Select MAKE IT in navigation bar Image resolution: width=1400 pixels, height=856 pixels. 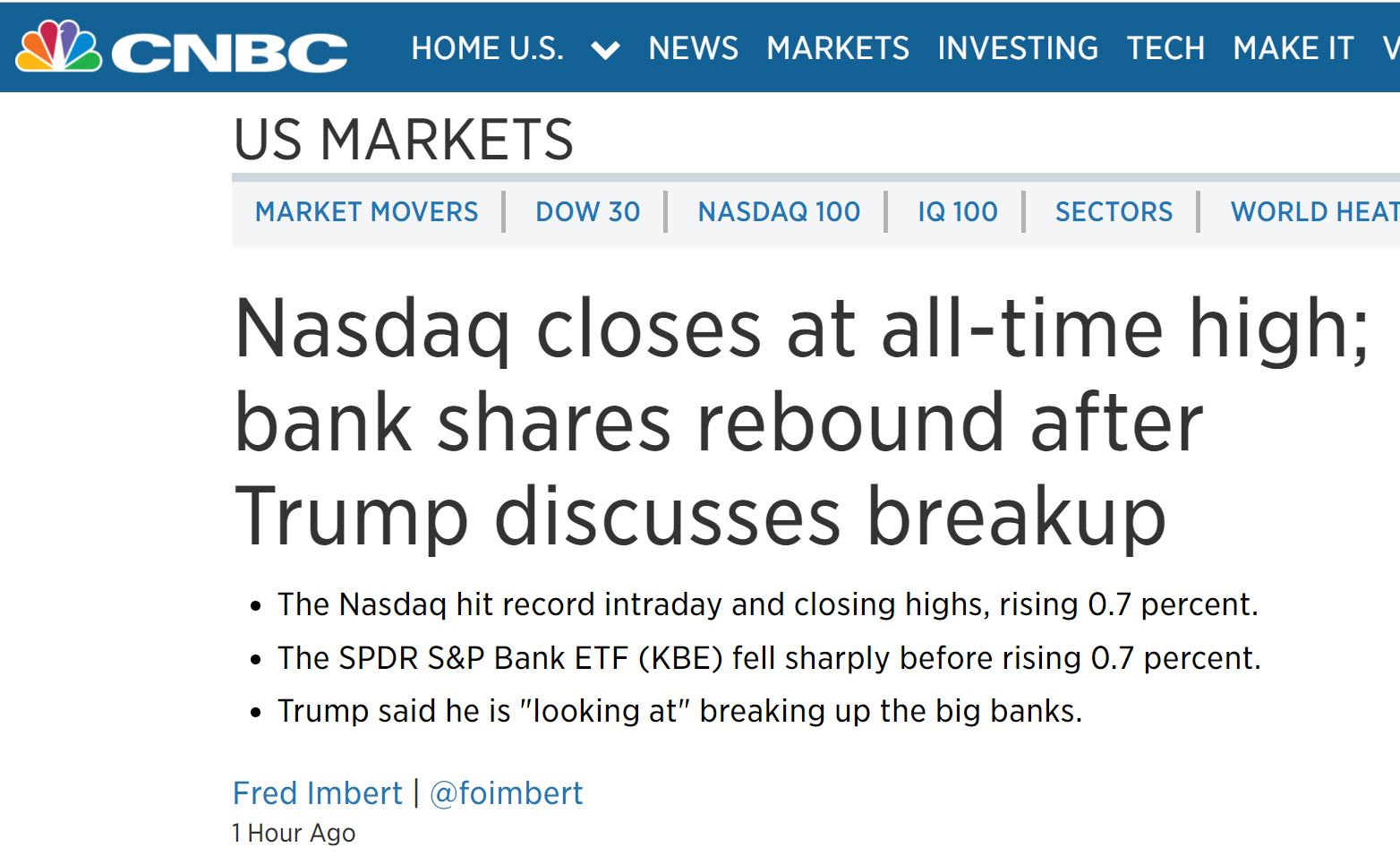[x=1293, y=48]
